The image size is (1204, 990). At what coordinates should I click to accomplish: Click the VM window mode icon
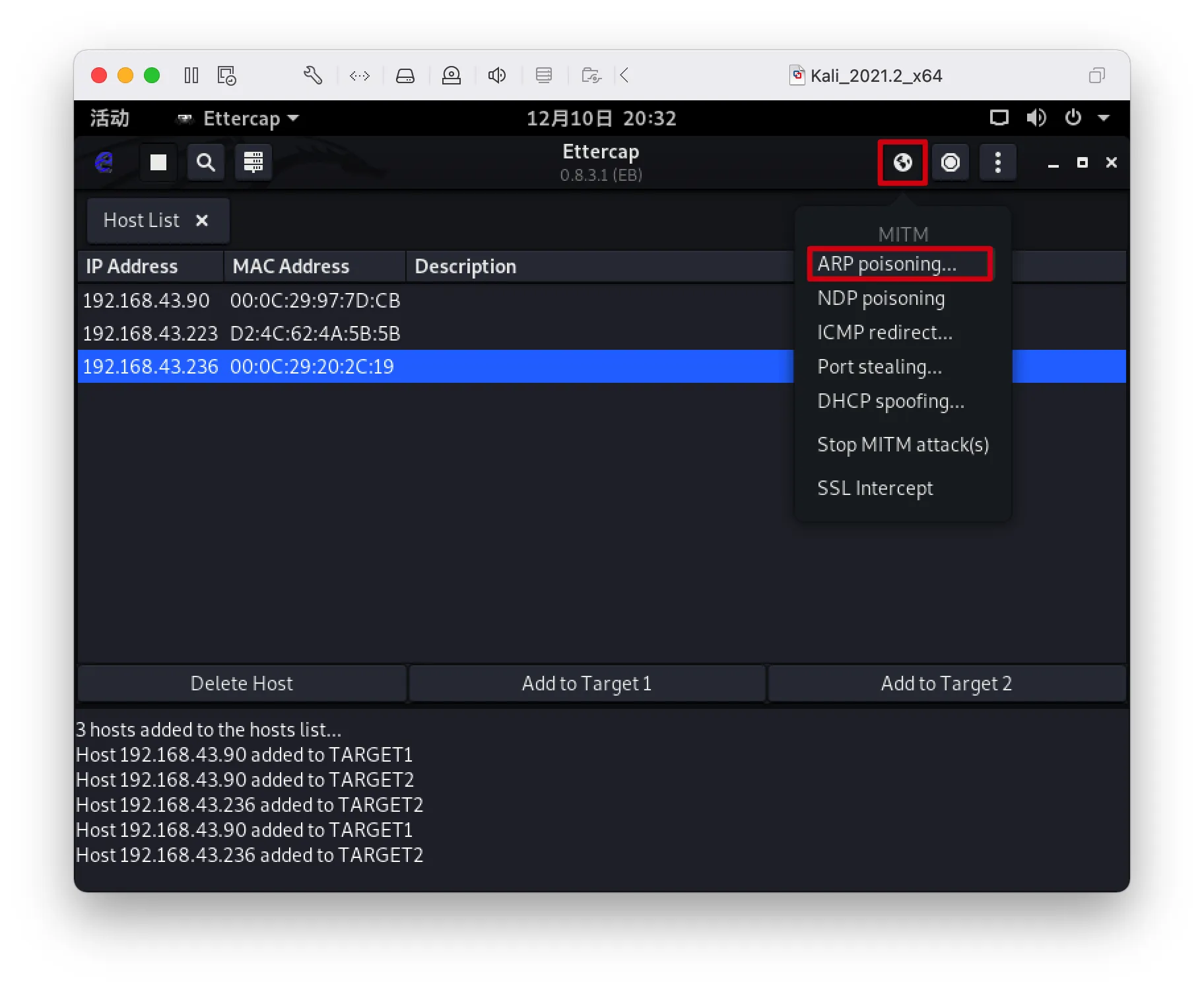click(x=1096, y=75)
